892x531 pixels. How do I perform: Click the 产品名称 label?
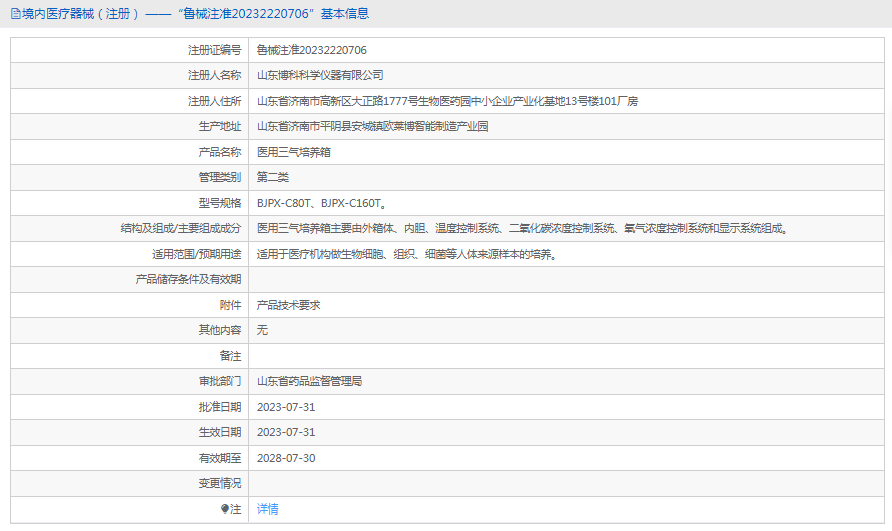point(220,152)
